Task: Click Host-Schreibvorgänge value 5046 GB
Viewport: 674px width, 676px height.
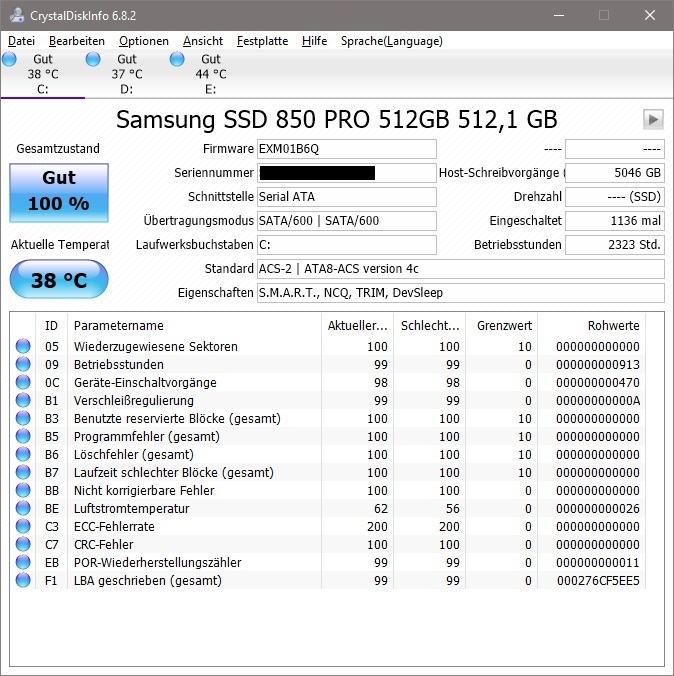Action: 614,173
